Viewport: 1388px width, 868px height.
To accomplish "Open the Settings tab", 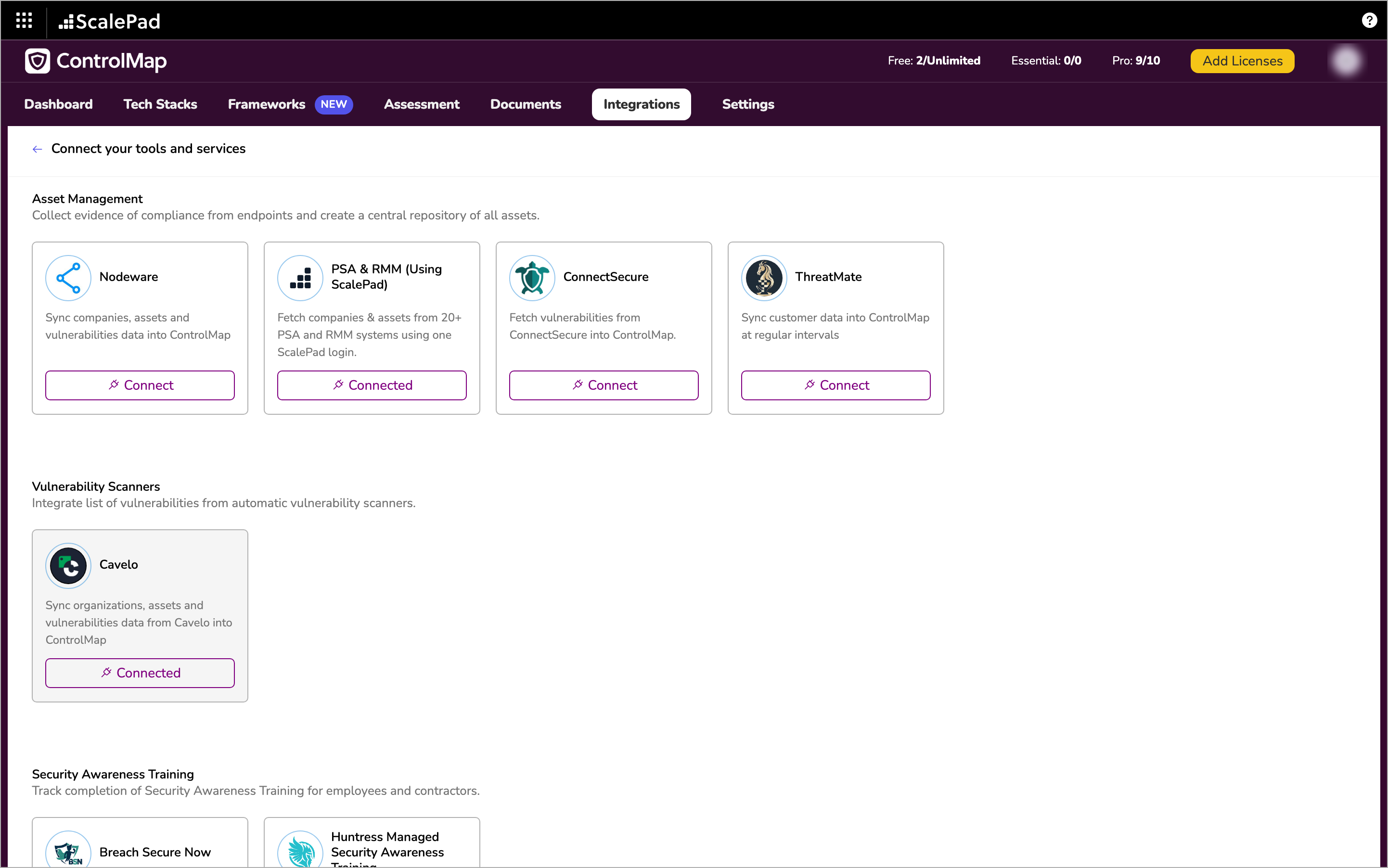I will point(748,104).
